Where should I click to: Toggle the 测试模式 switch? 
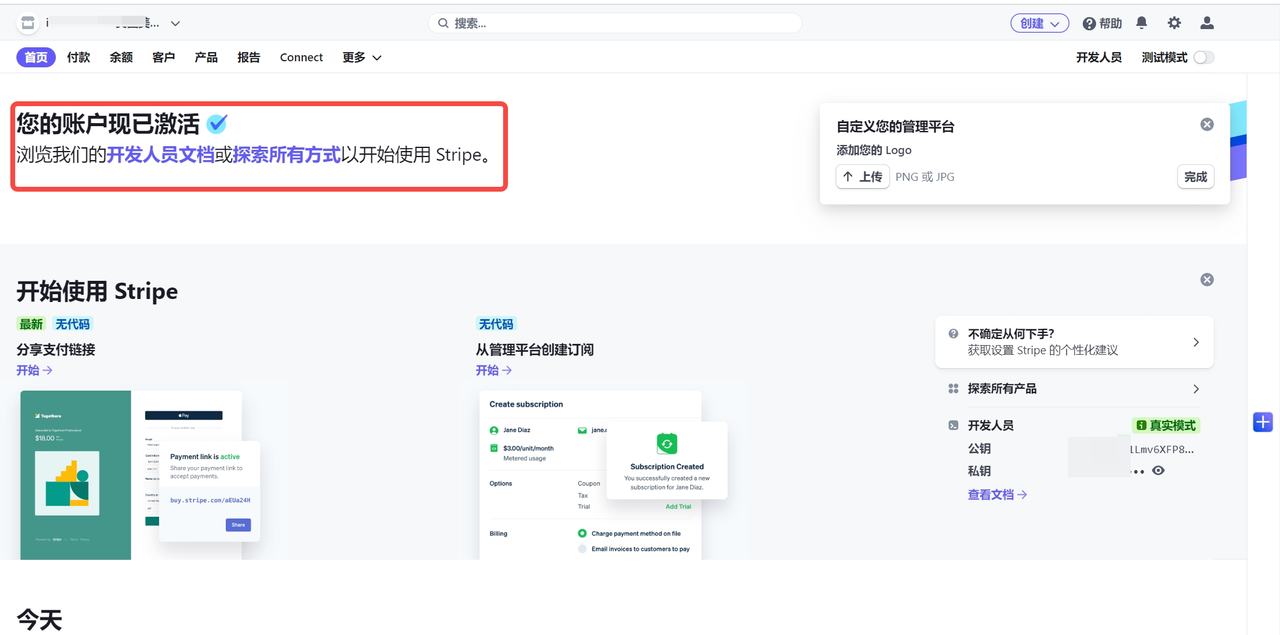(1204, 57)
